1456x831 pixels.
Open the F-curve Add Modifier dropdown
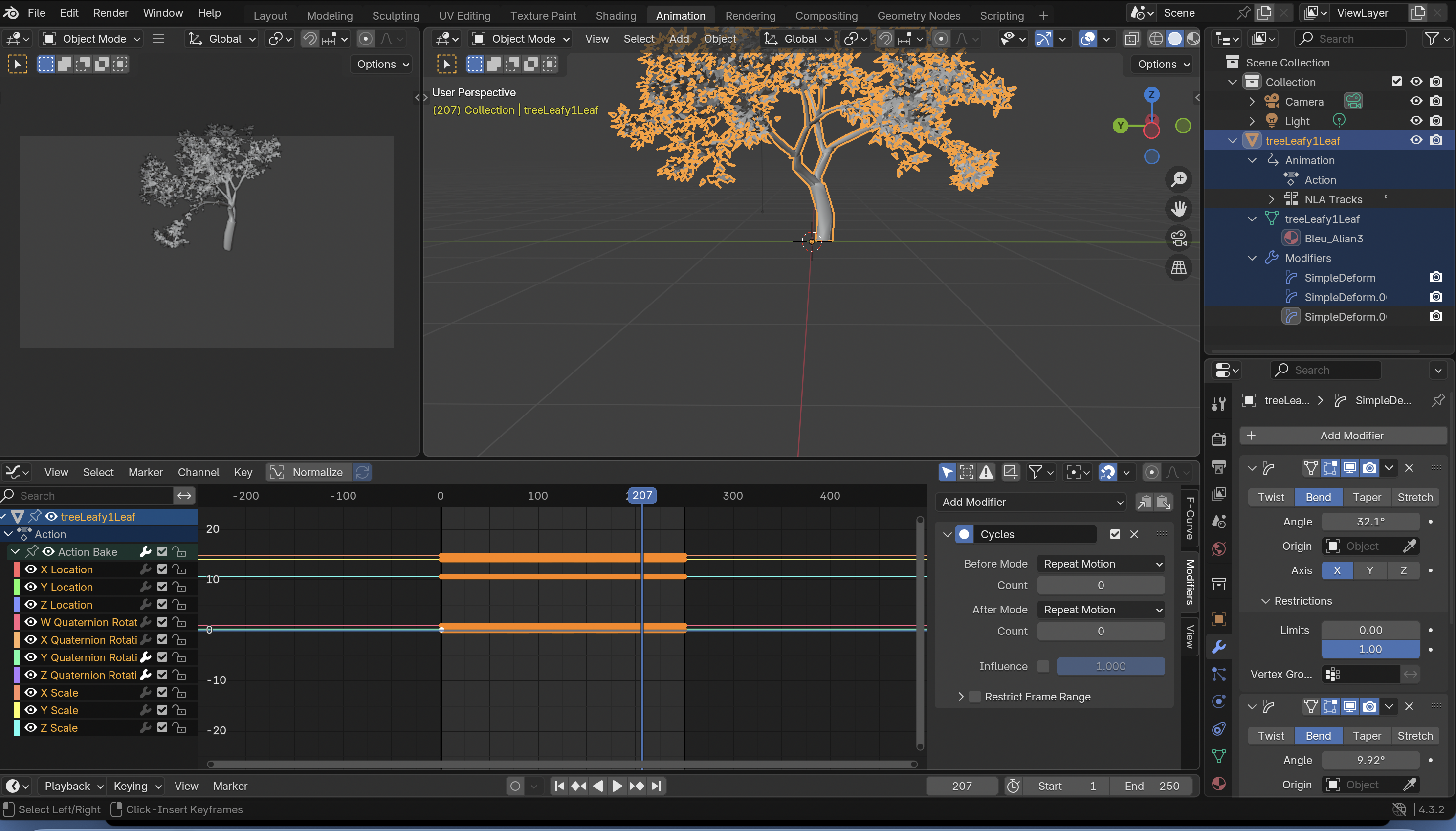1031,502
